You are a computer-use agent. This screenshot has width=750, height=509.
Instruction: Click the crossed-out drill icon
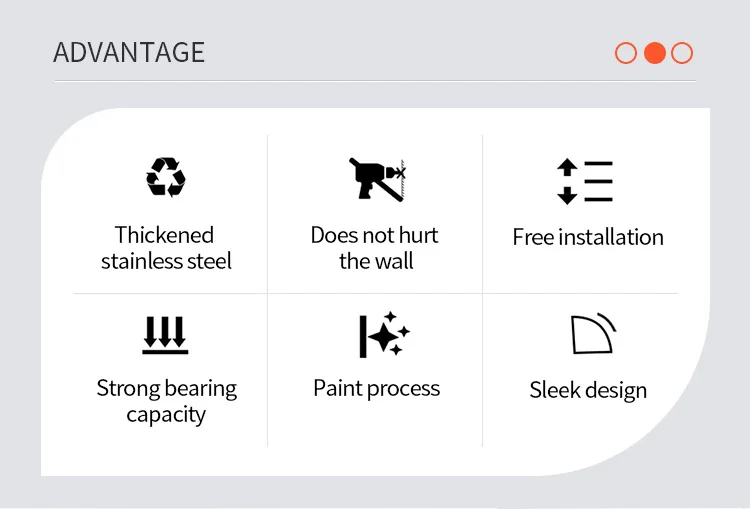coord(376,180)
